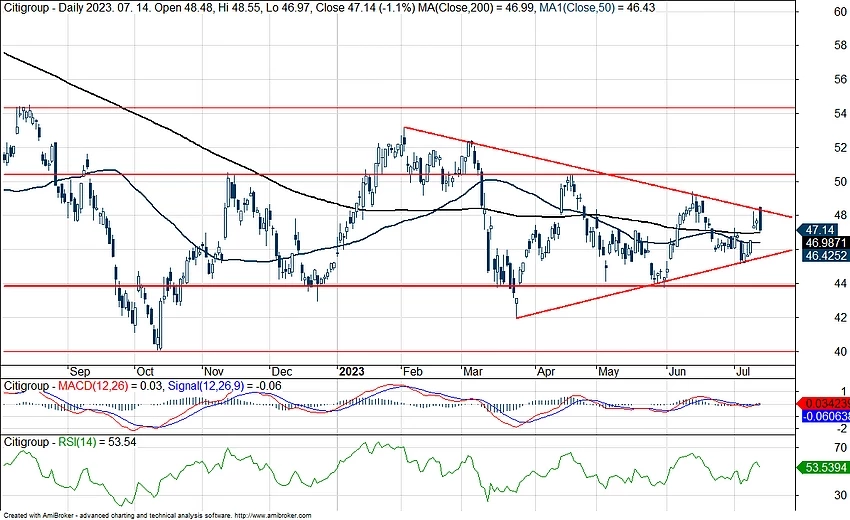This screenshot has width=850, height=520.
Task: Click the 40 price axis label
Action: click(840, 352)
